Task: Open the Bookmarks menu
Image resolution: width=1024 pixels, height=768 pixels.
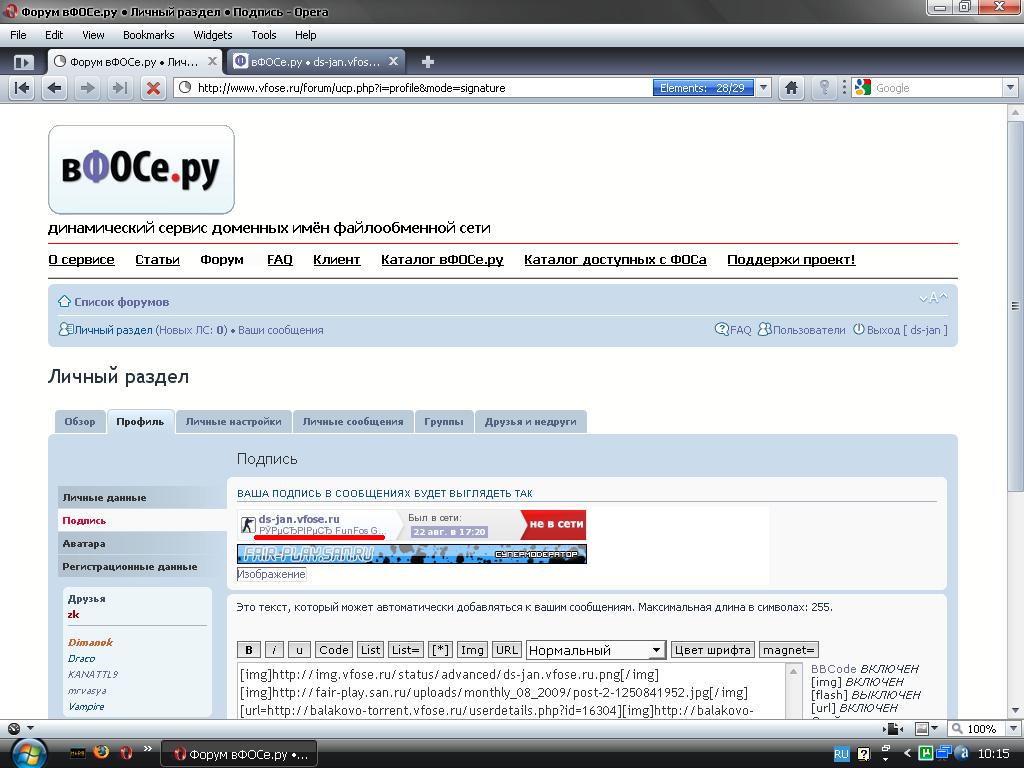Action: click(x=148, y=35)
